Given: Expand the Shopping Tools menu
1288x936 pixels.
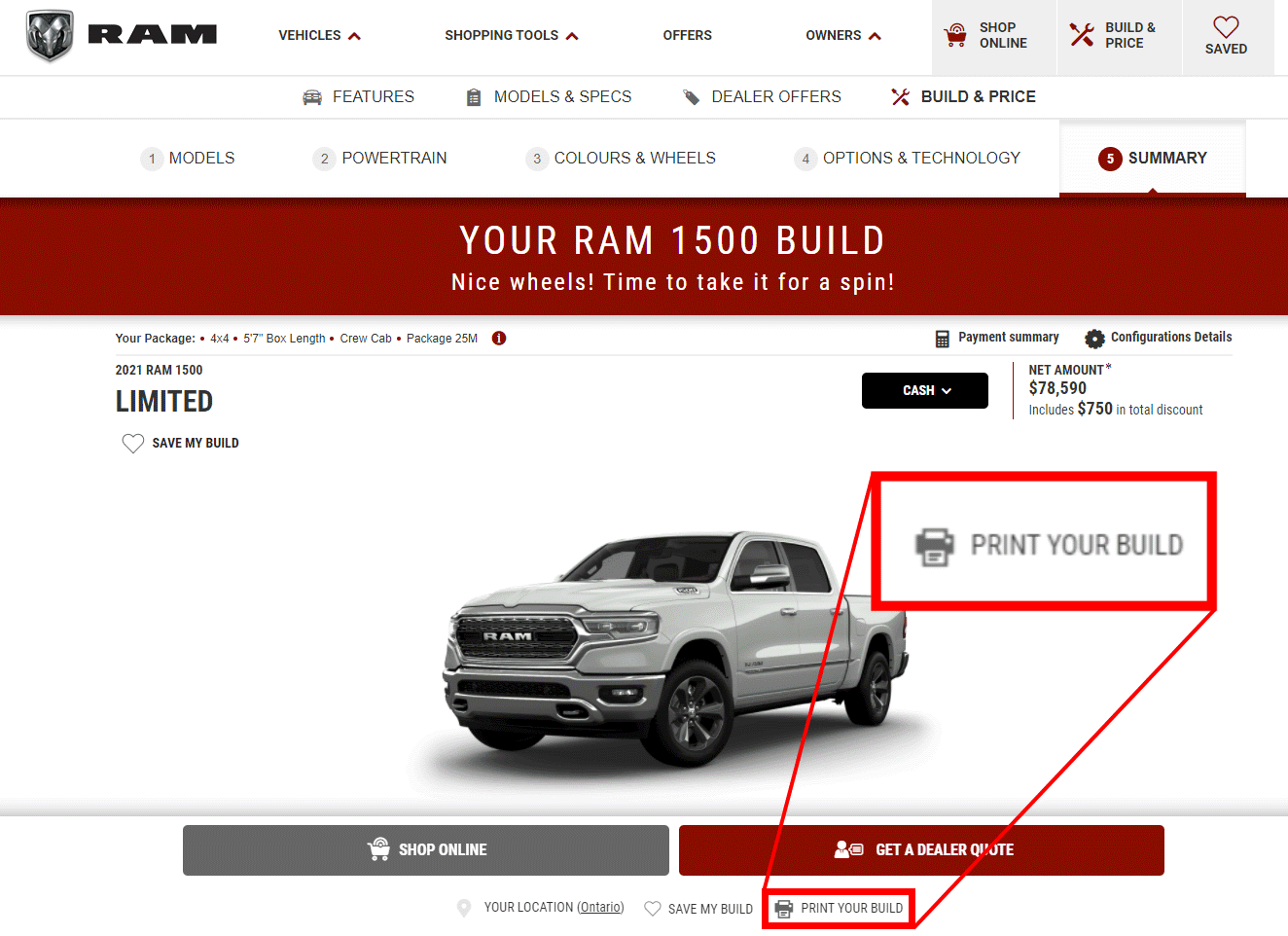Looking at the screenshot, I should click(x=512, y=36).
